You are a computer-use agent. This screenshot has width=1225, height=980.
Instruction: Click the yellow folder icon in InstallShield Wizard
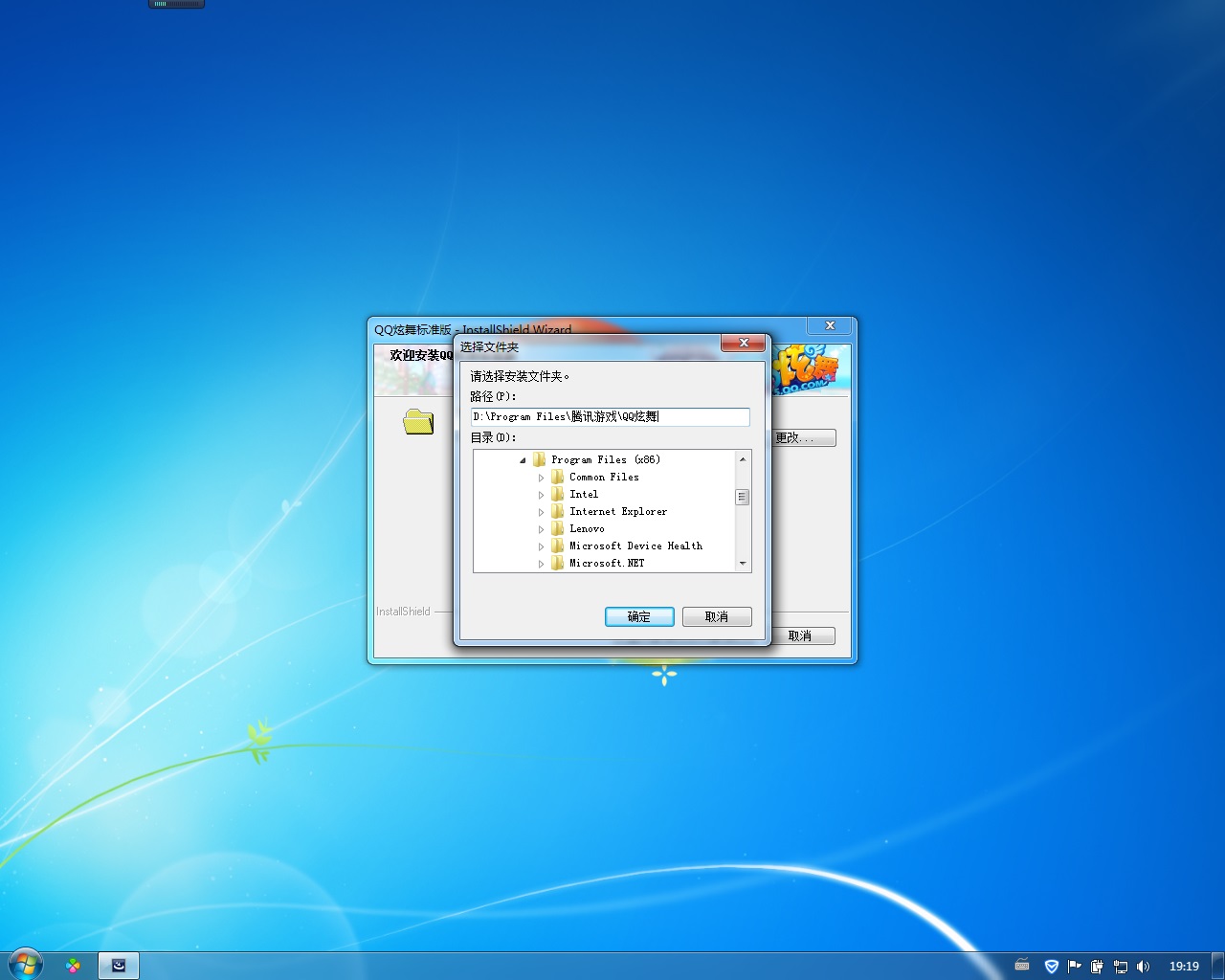(x=418, y=421)
